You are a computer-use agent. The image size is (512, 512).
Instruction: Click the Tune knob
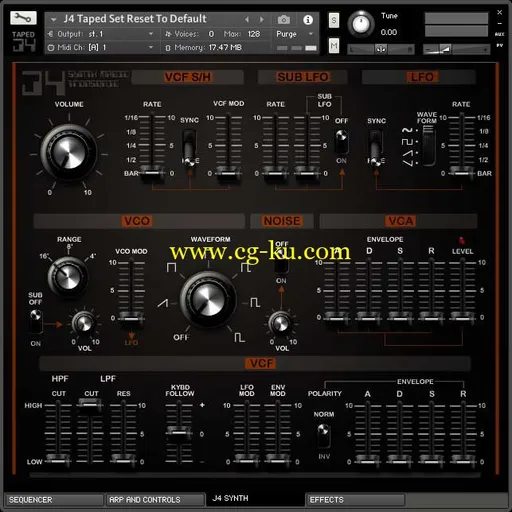click(x=361, y=24)
